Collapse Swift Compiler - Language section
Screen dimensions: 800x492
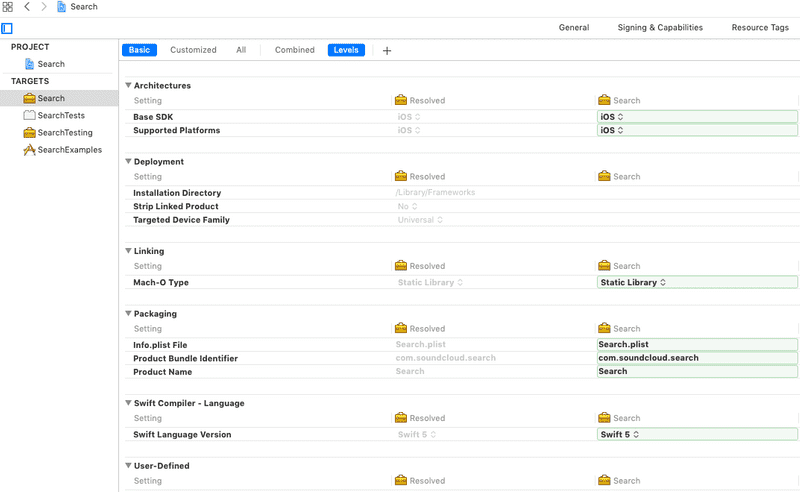[x=129, y=403]
